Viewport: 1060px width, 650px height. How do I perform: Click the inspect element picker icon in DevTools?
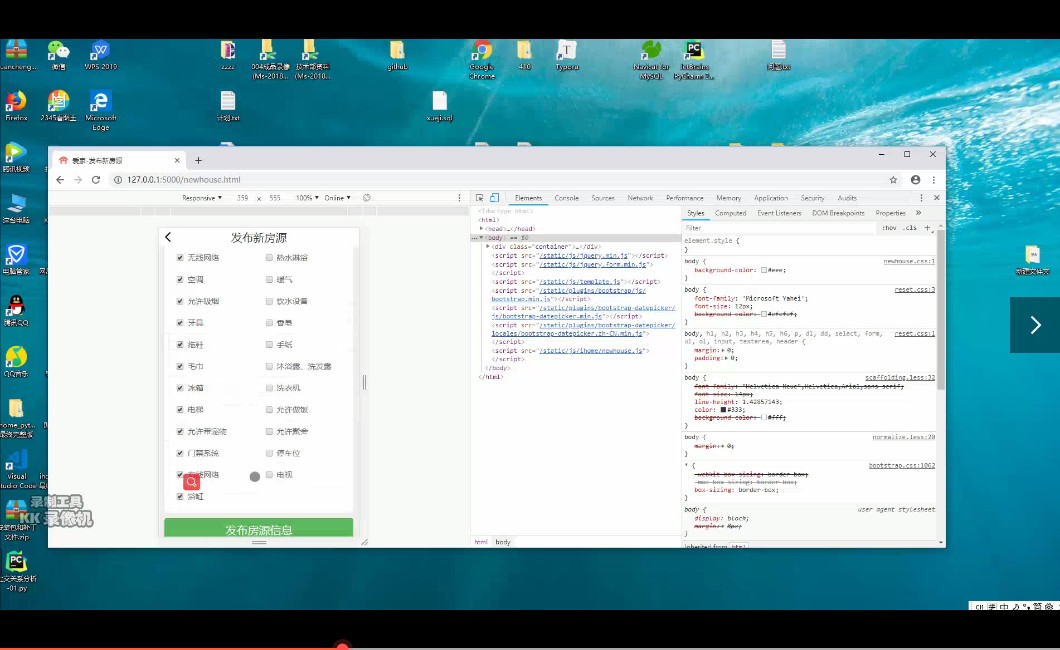click(x=479, y=198)
